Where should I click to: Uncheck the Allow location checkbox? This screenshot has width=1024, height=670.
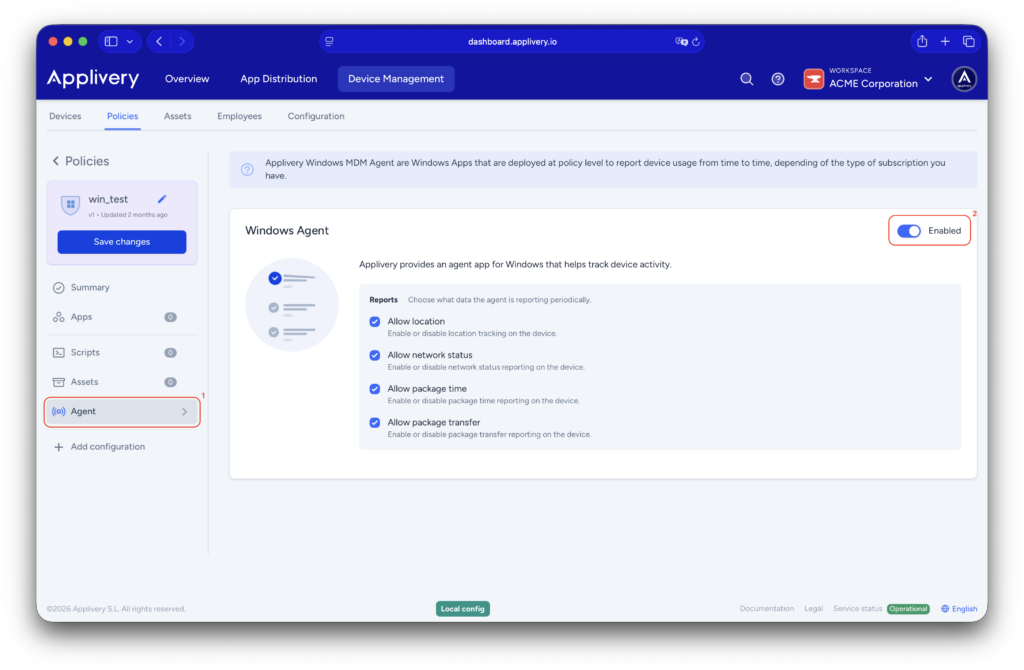click(x=374, y=322)
